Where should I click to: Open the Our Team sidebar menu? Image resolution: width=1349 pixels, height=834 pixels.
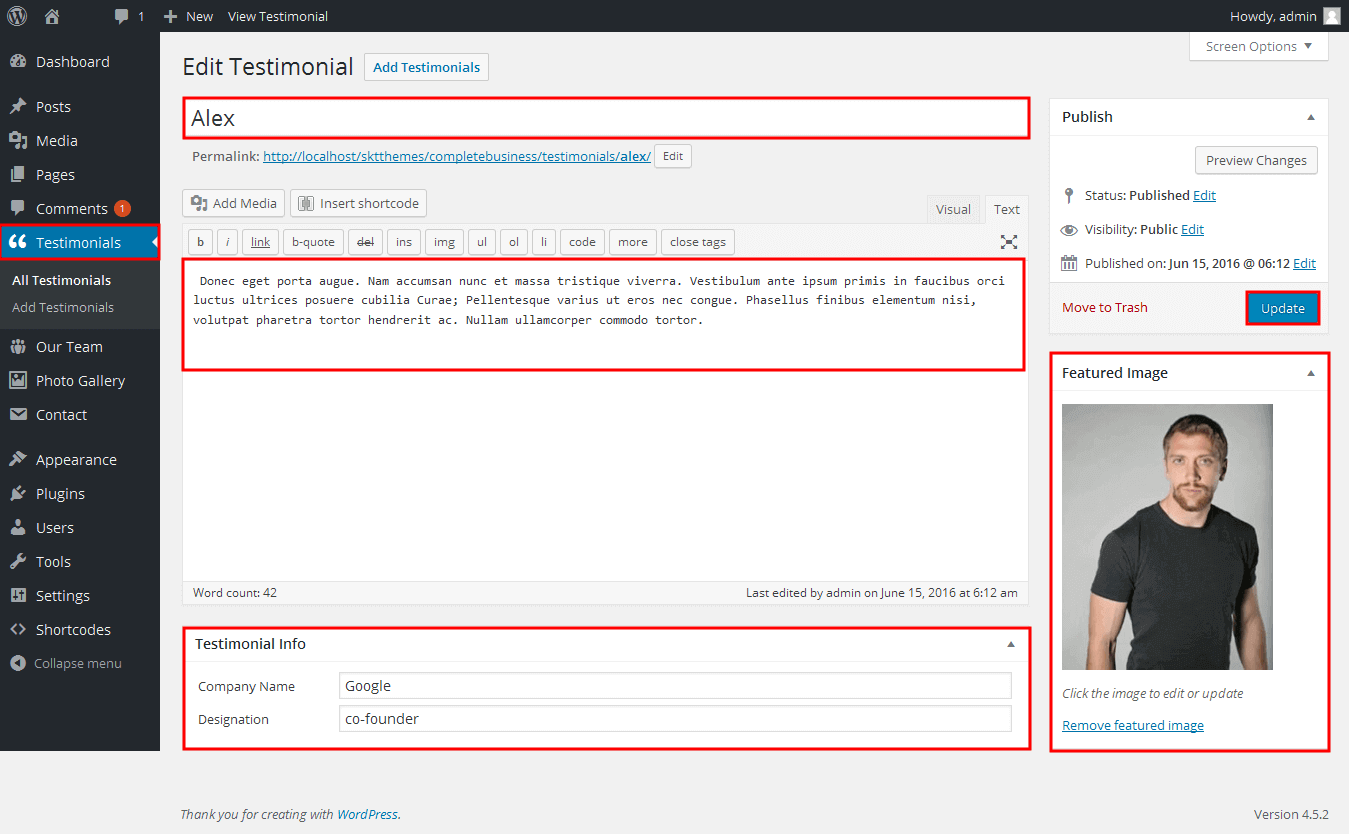coord(80,347)
